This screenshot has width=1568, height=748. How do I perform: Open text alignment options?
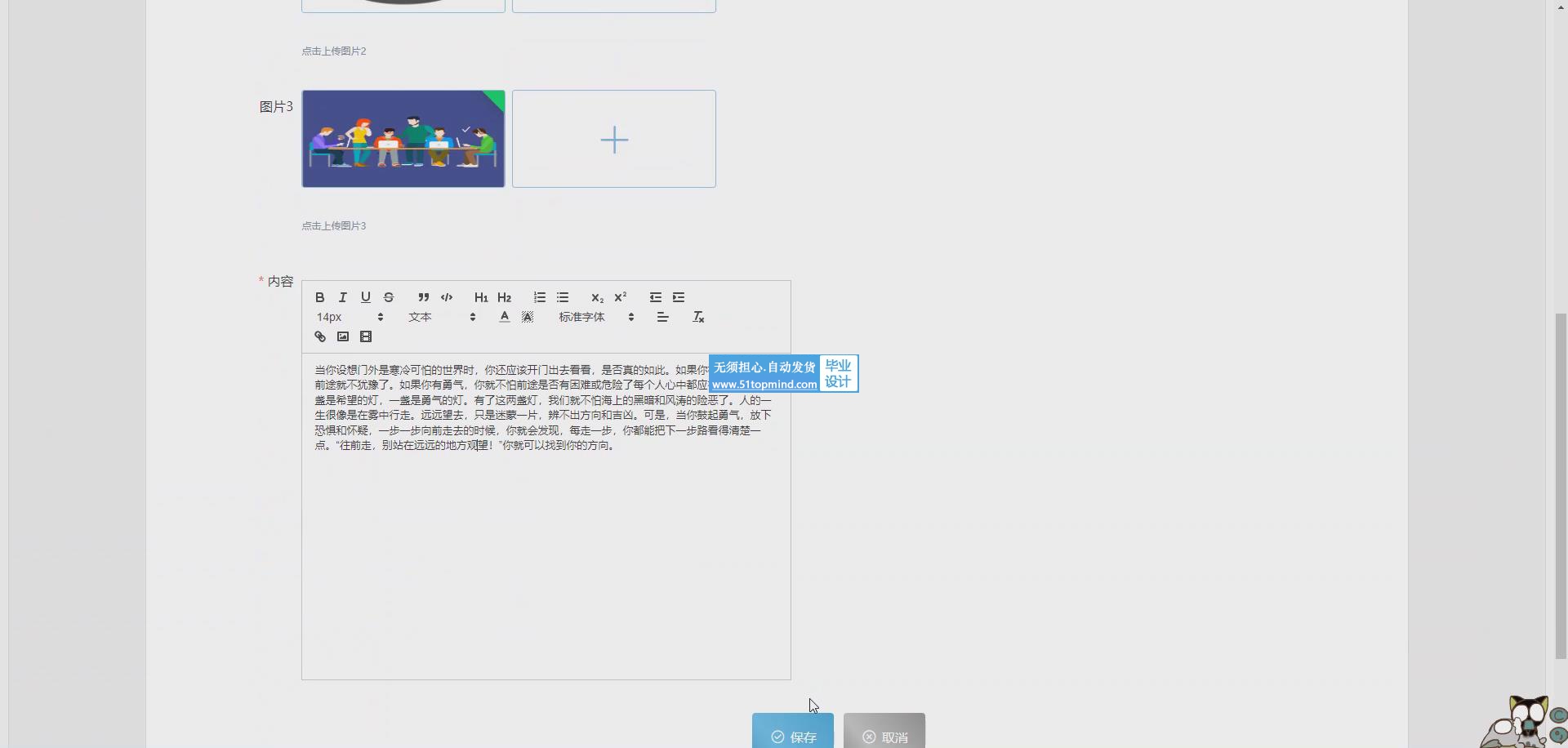[x=663, y=317]
